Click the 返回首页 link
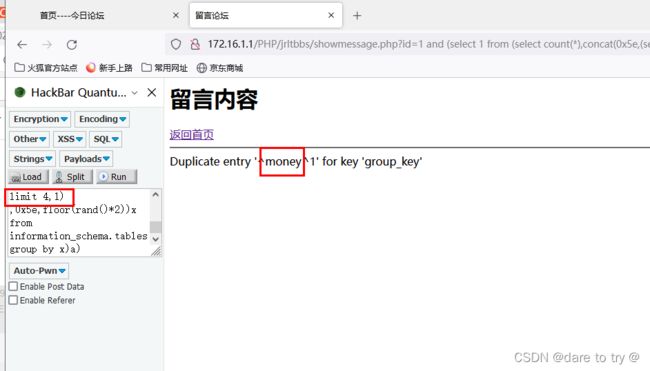 pos(192,134)
